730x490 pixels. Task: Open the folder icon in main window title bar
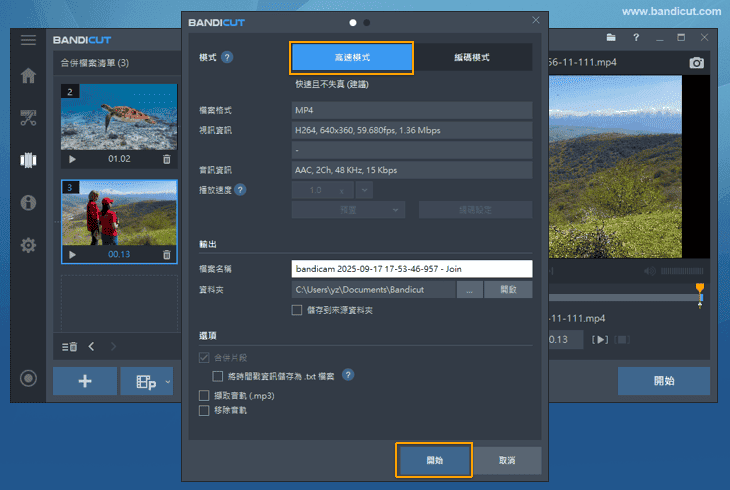tap(611, 37)
